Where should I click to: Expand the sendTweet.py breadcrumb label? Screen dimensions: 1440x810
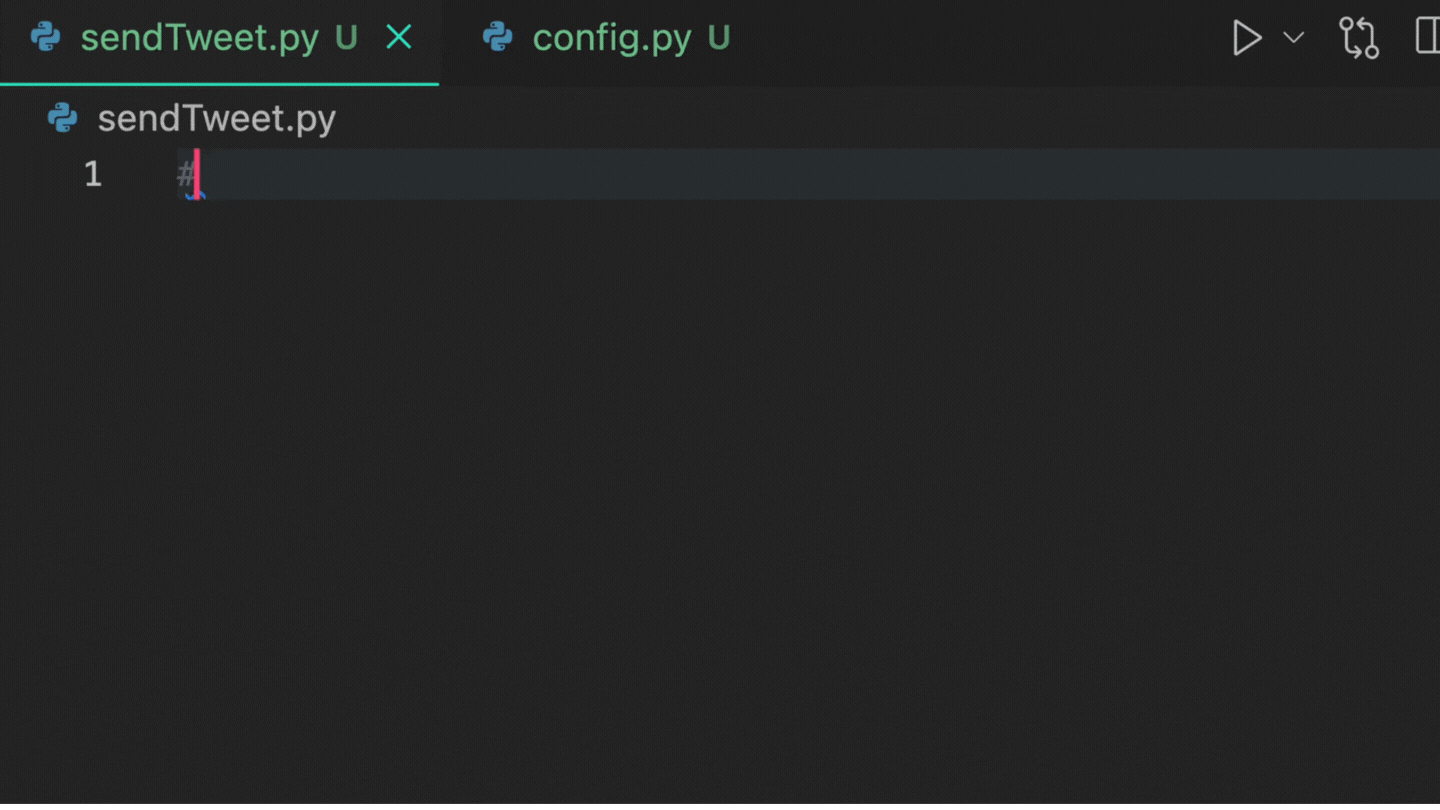[216, 119]
